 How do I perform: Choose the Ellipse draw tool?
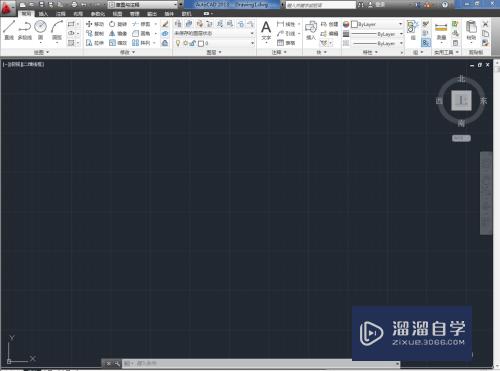[71, 33]
